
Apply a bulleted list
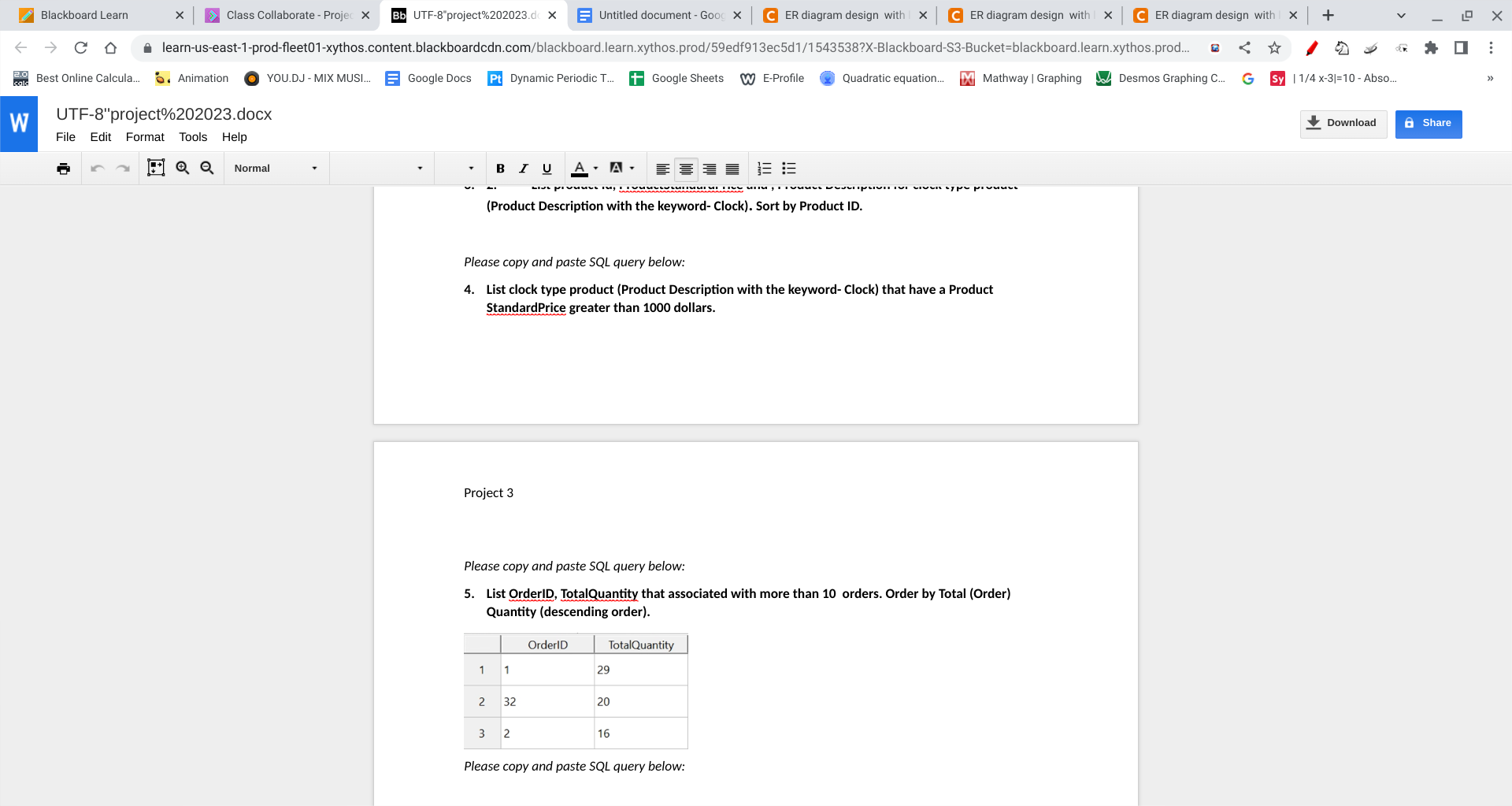788,168
